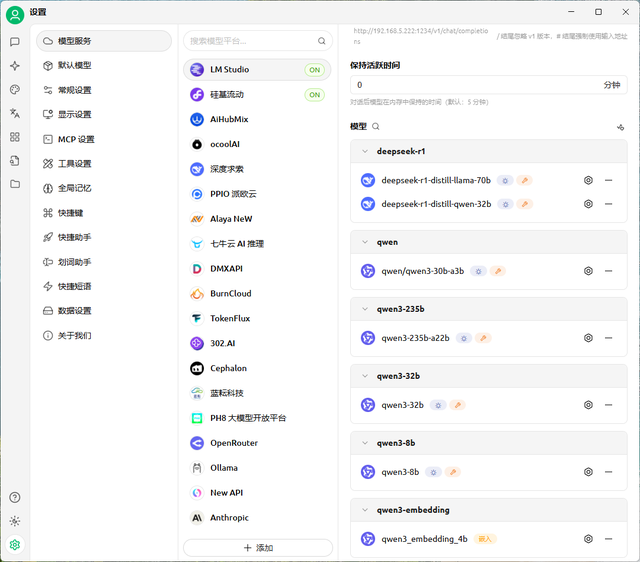Viewport: 640px width, 562px height.
Task: Open the 快捷键 settings page
Action: [x=104, y=213]
